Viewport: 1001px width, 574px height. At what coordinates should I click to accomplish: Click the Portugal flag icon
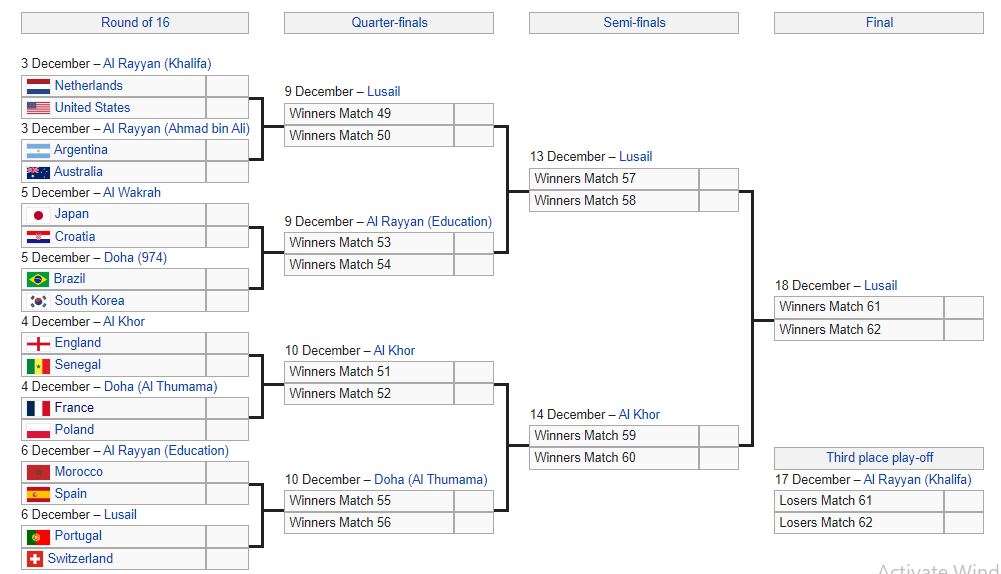[x=38, y=537]
